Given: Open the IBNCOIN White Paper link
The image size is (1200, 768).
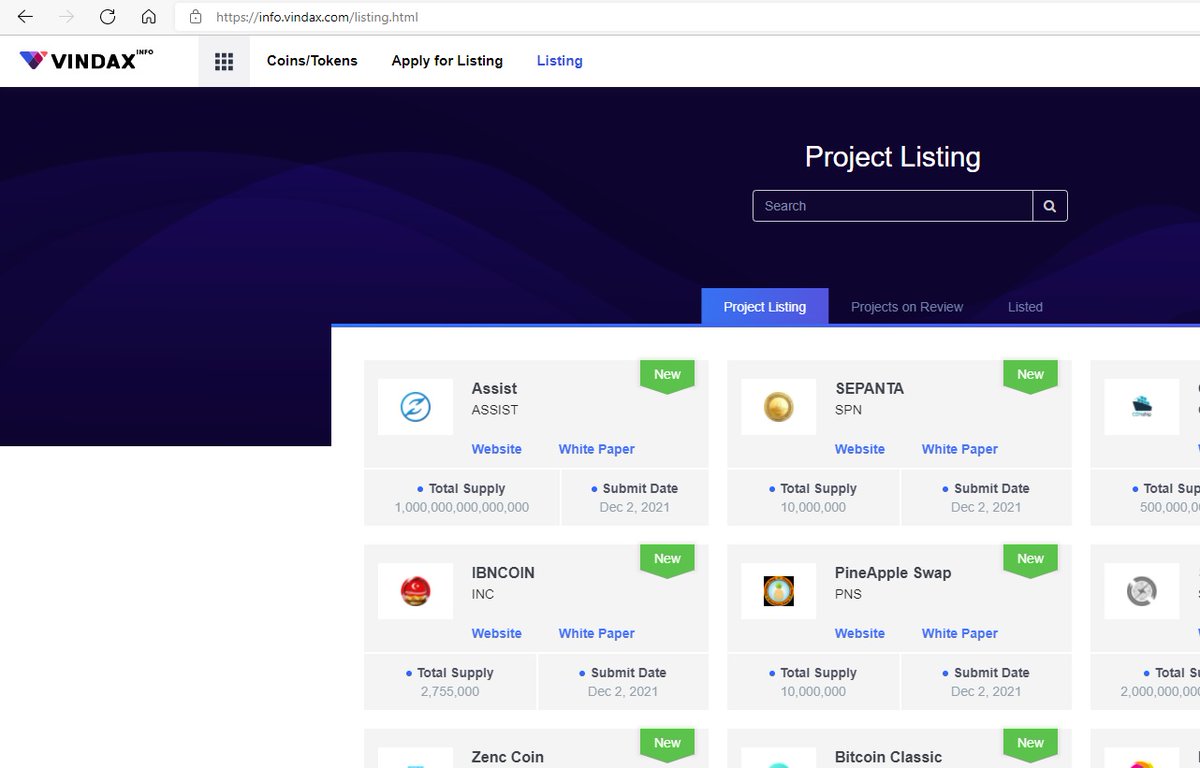Looking at the screenshot, I should point(596,633).
